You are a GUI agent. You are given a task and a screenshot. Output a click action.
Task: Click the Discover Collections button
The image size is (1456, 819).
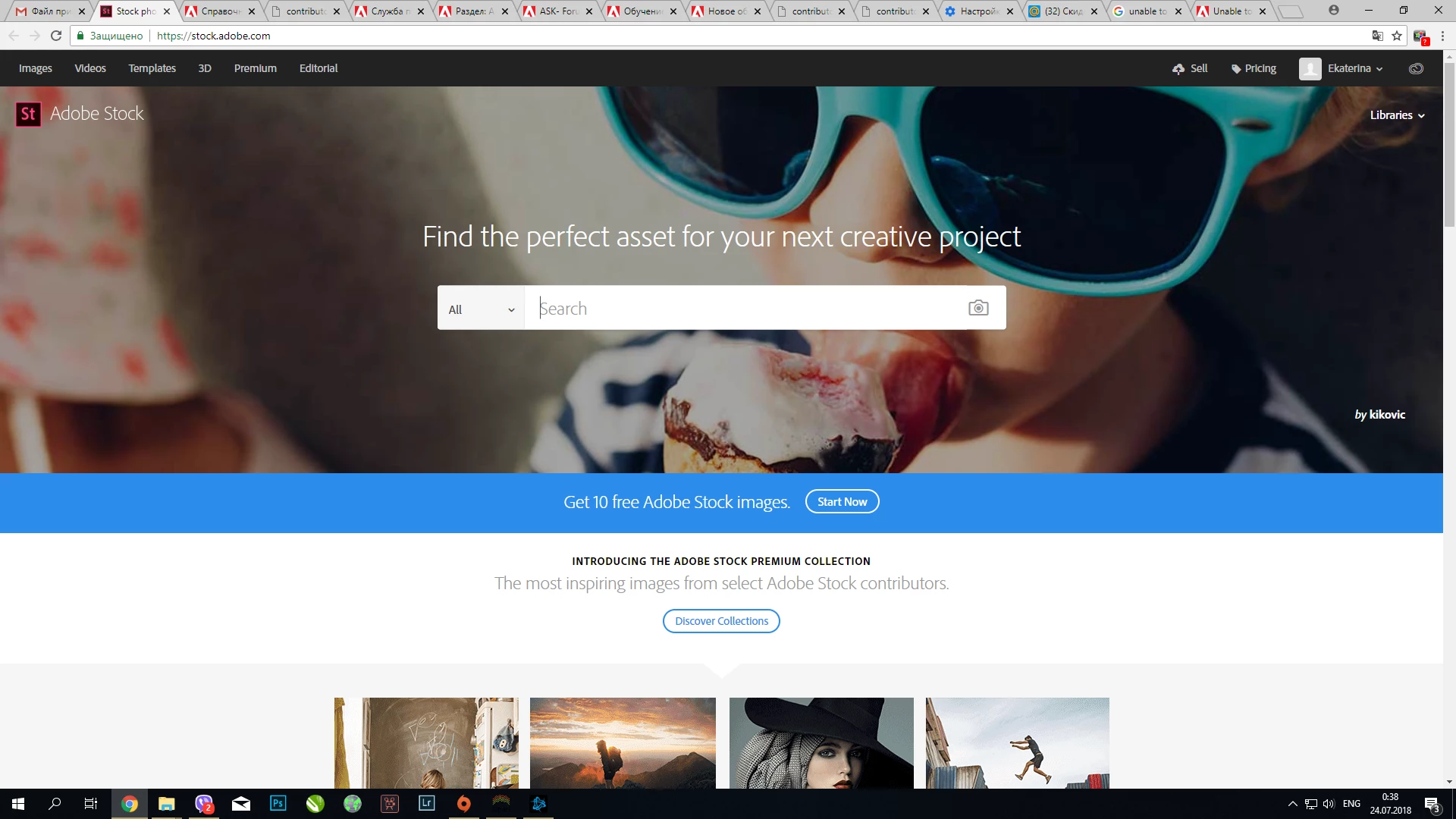coord(721,621)
